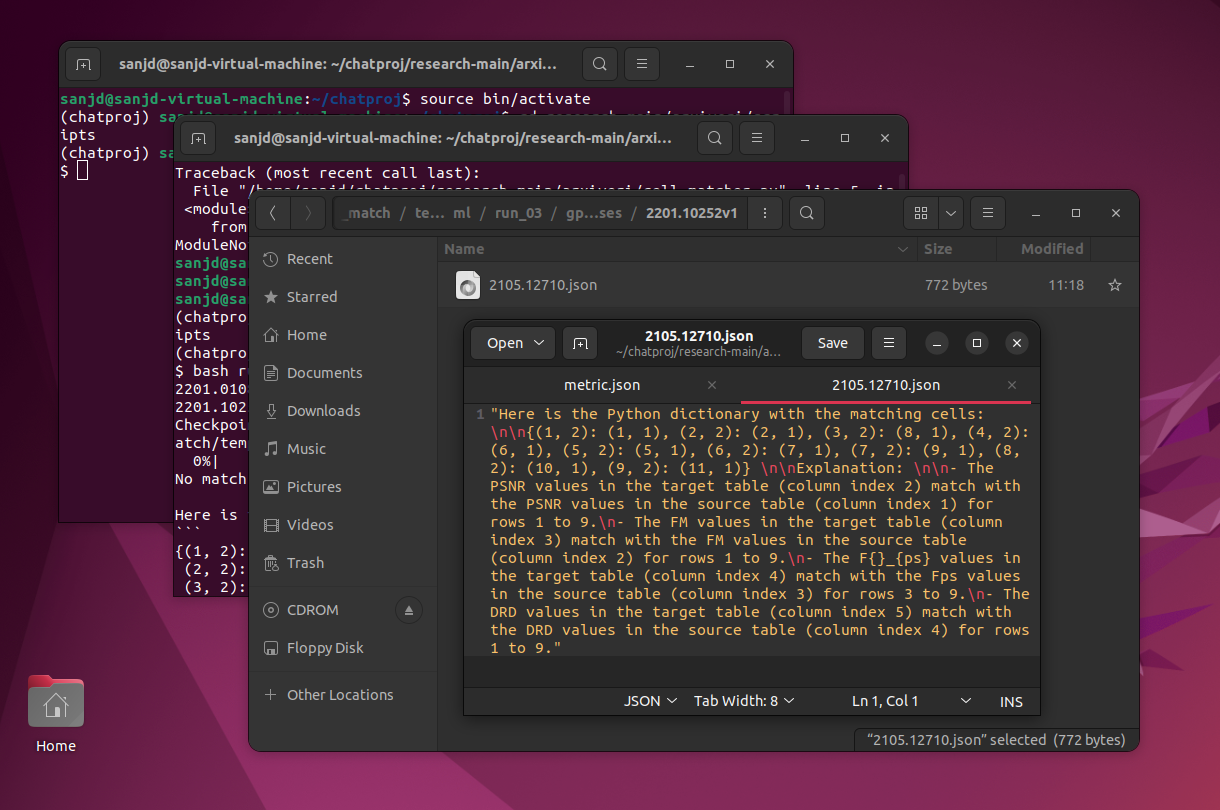Select 2201.10252v1 folder in path bar
This screenshot has height=810, width=1220.
(694, 213)
